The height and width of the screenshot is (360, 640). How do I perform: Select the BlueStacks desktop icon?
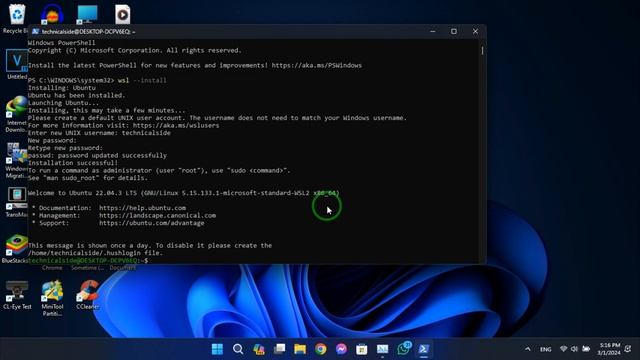point(15,249)
